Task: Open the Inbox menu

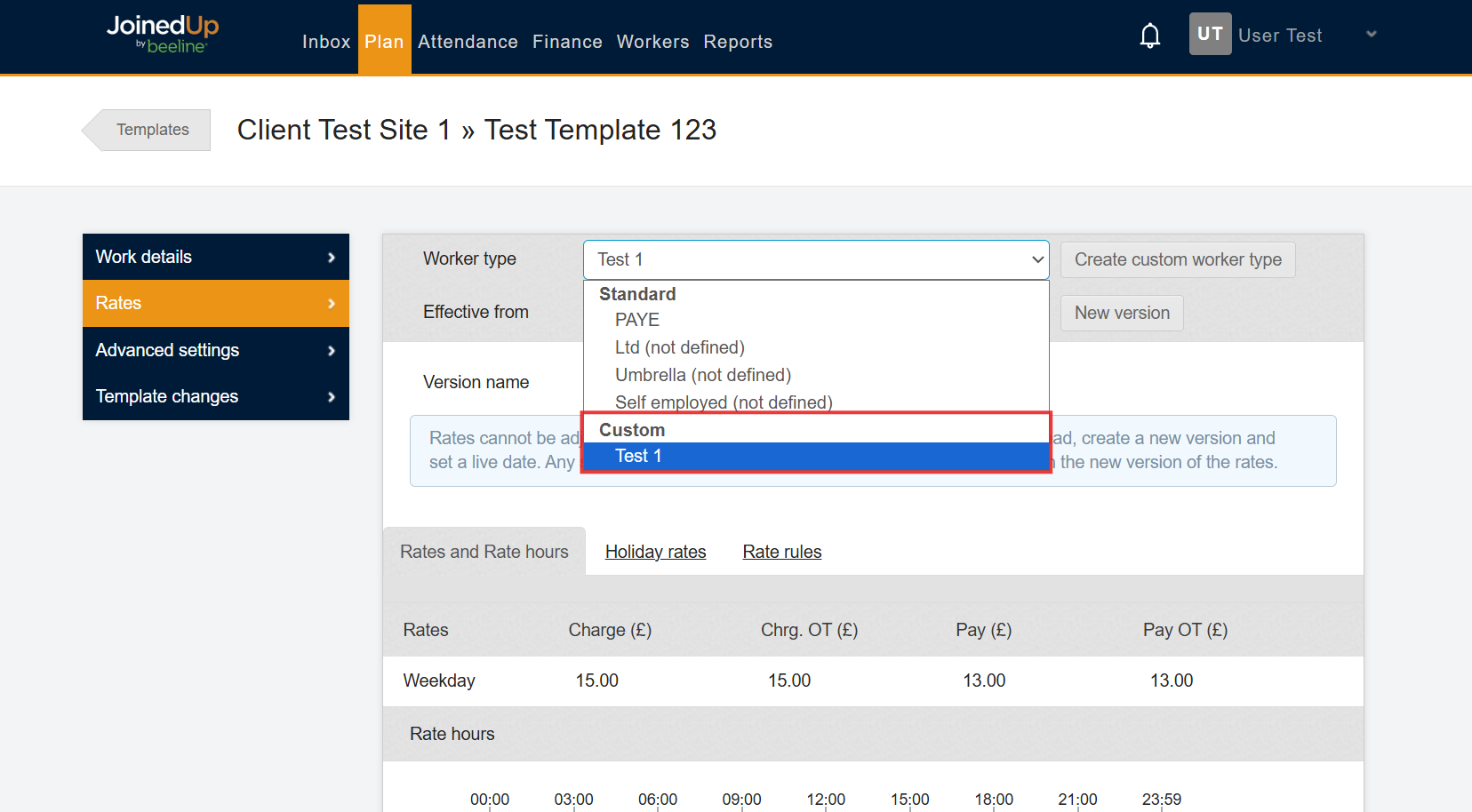Action: (326, 42)
